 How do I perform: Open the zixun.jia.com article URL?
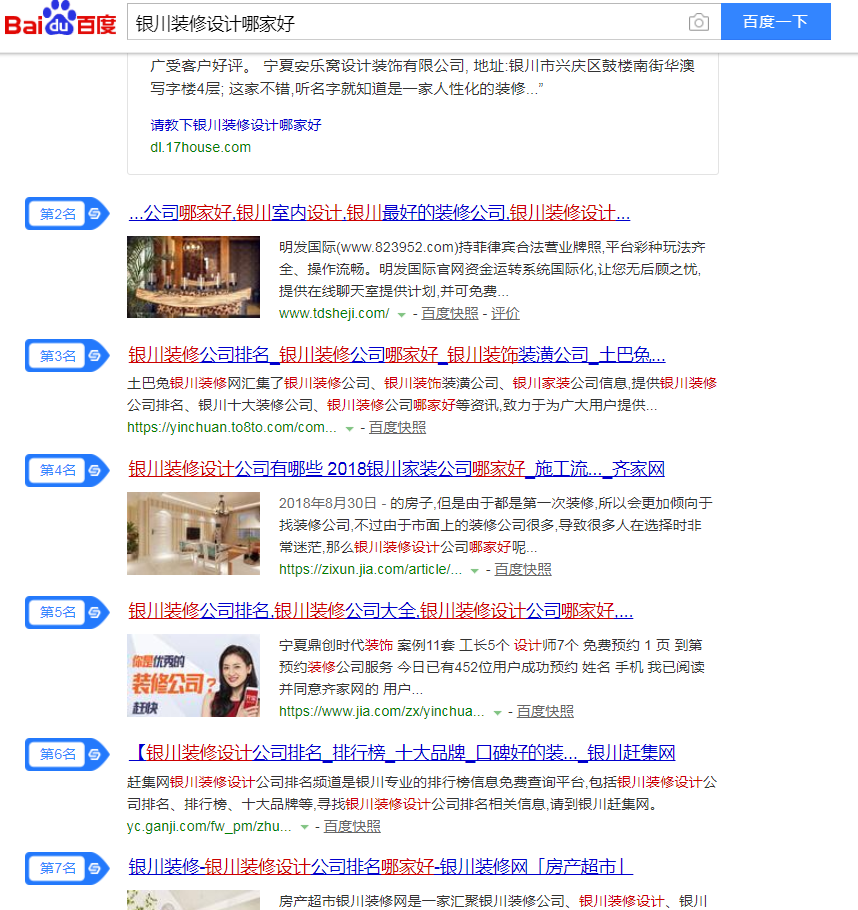click(x=370, y=569)
